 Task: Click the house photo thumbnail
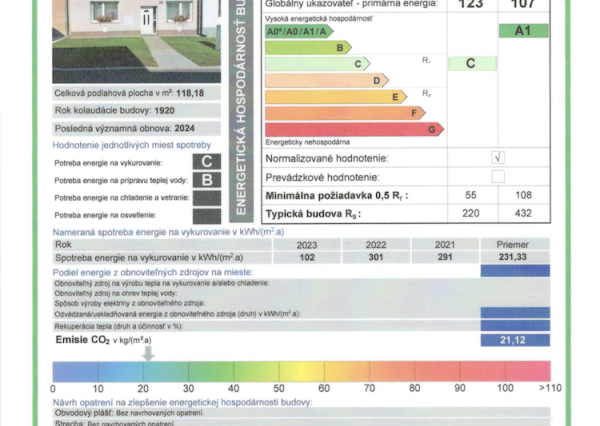point(136,40)
